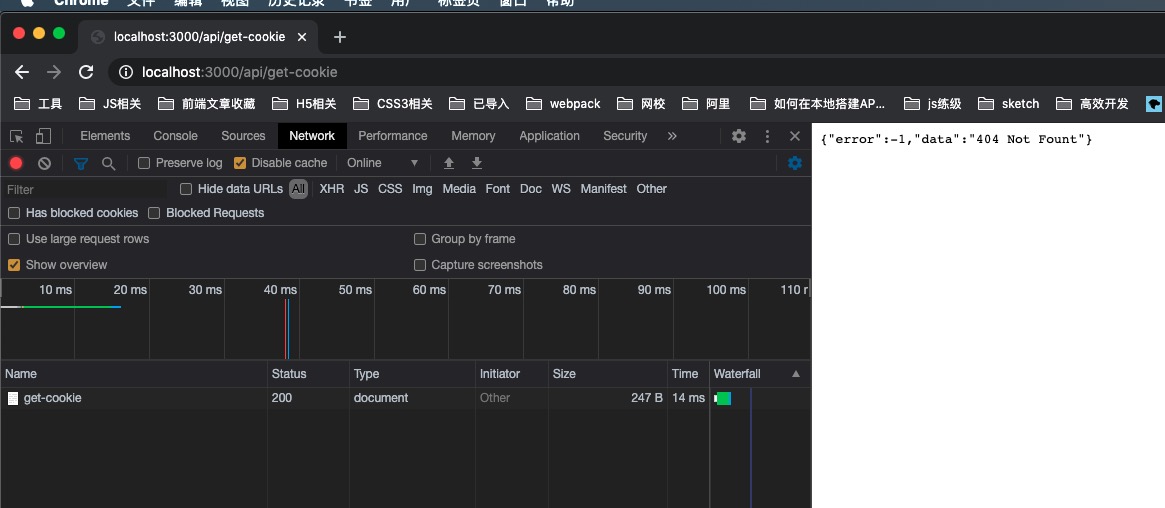Image resolution: width=1165 pixels, height=508 pixels.
Task: Enable the Preserve log checkbox
Action: pos(144,163)
